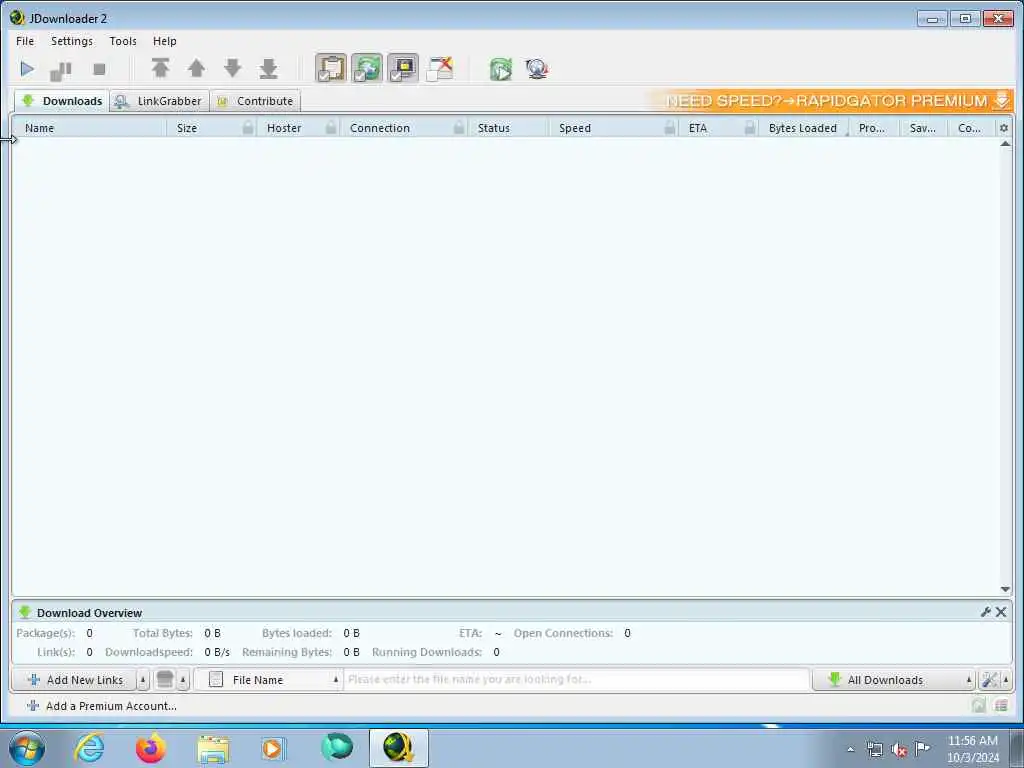Click Add a Premium Account link
Screen dimensions: 1024x768
pyautogui.click(x=102, y=706)
